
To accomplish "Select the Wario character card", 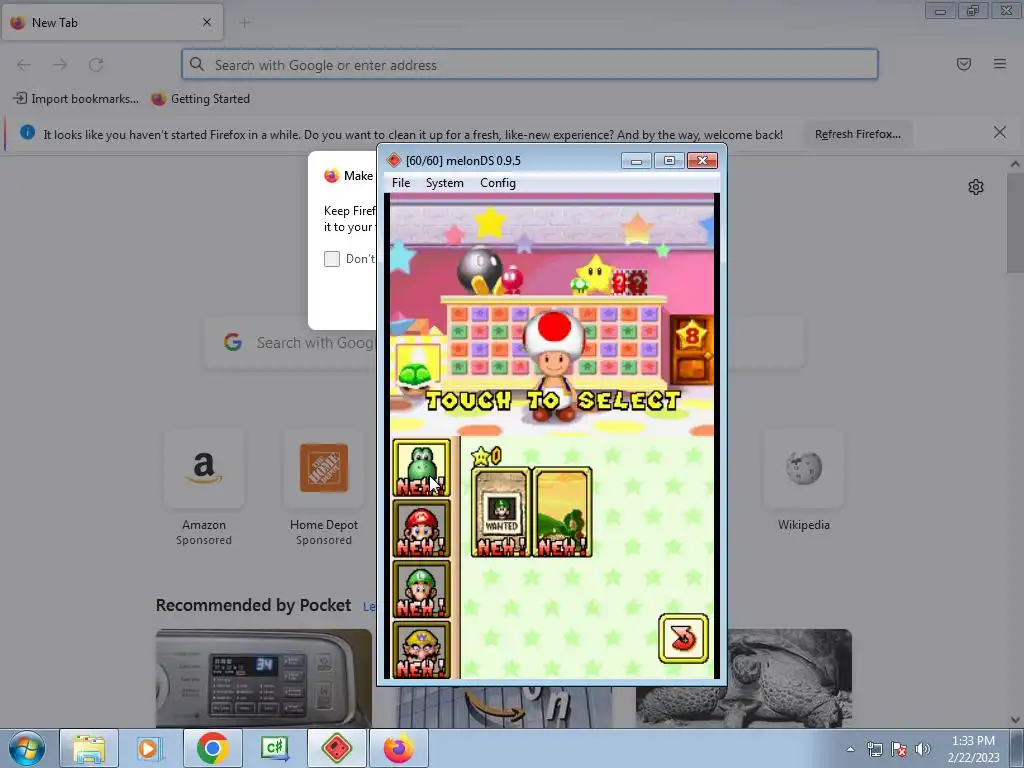I will 421,650.
